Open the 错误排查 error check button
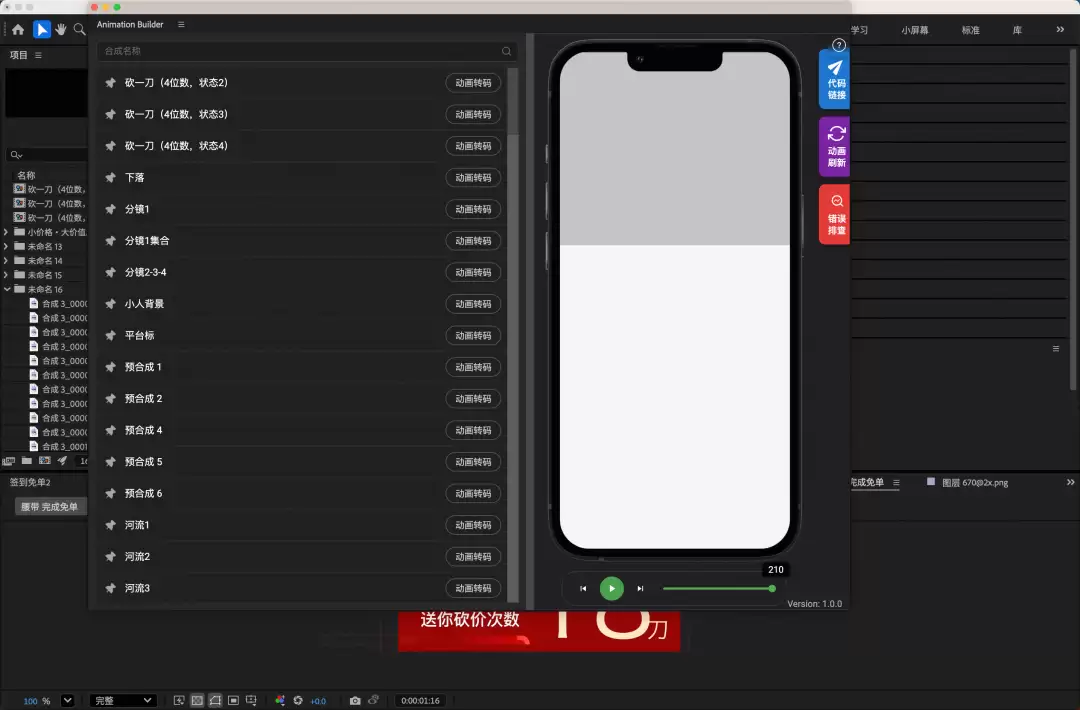Viewport: 1080px width, 710px height. click(835, 214)
